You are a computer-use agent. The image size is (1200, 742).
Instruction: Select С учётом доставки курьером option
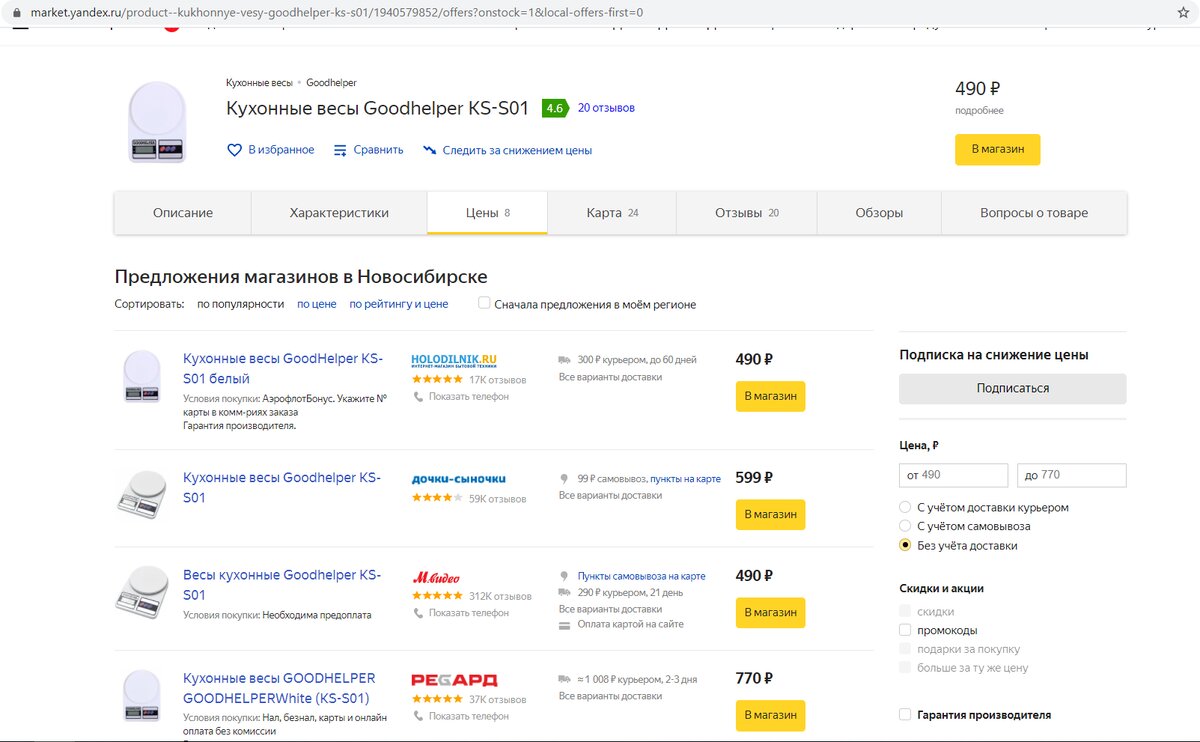pos(905,508)
